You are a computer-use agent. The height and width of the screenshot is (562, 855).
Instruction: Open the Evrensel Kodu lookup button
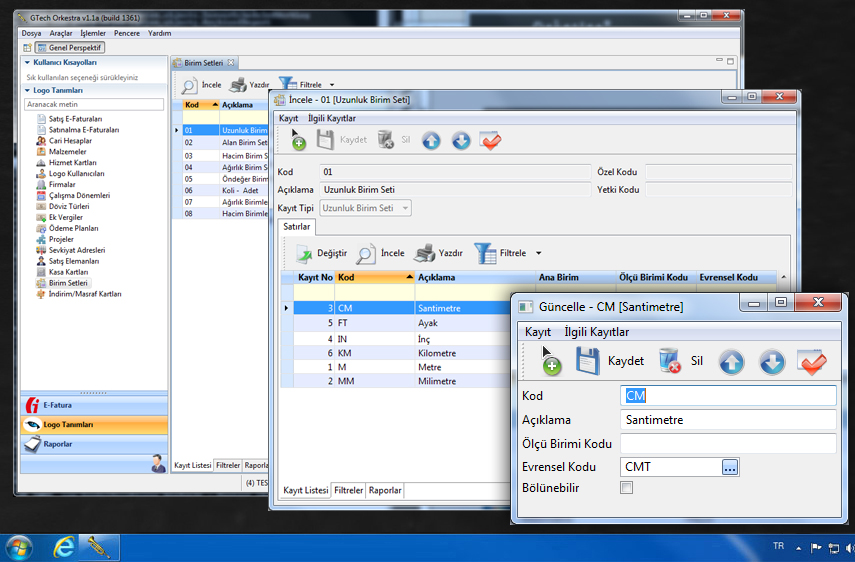(730, 467)
